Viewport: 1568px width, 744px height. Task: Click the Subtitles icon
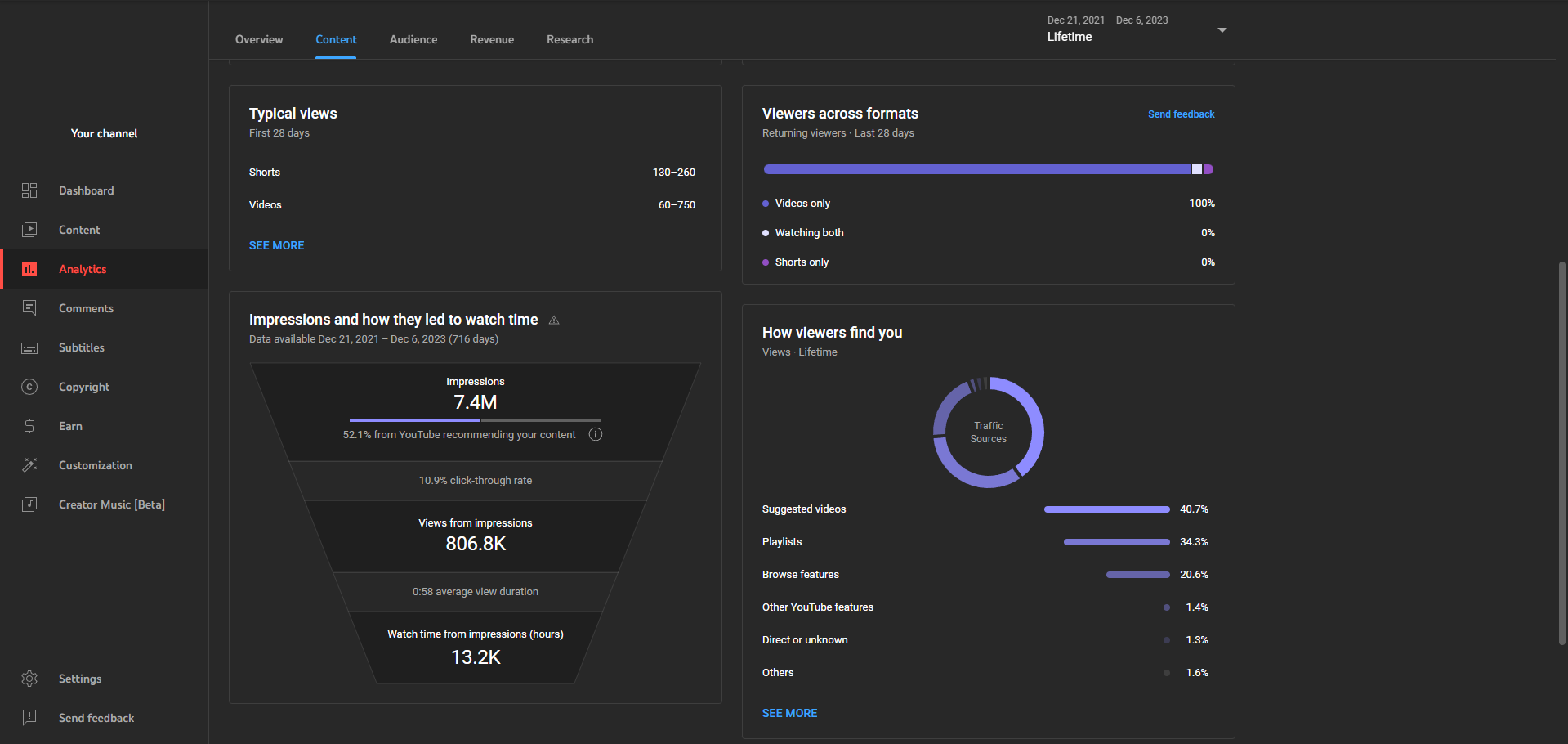click(x=29, y=347)
